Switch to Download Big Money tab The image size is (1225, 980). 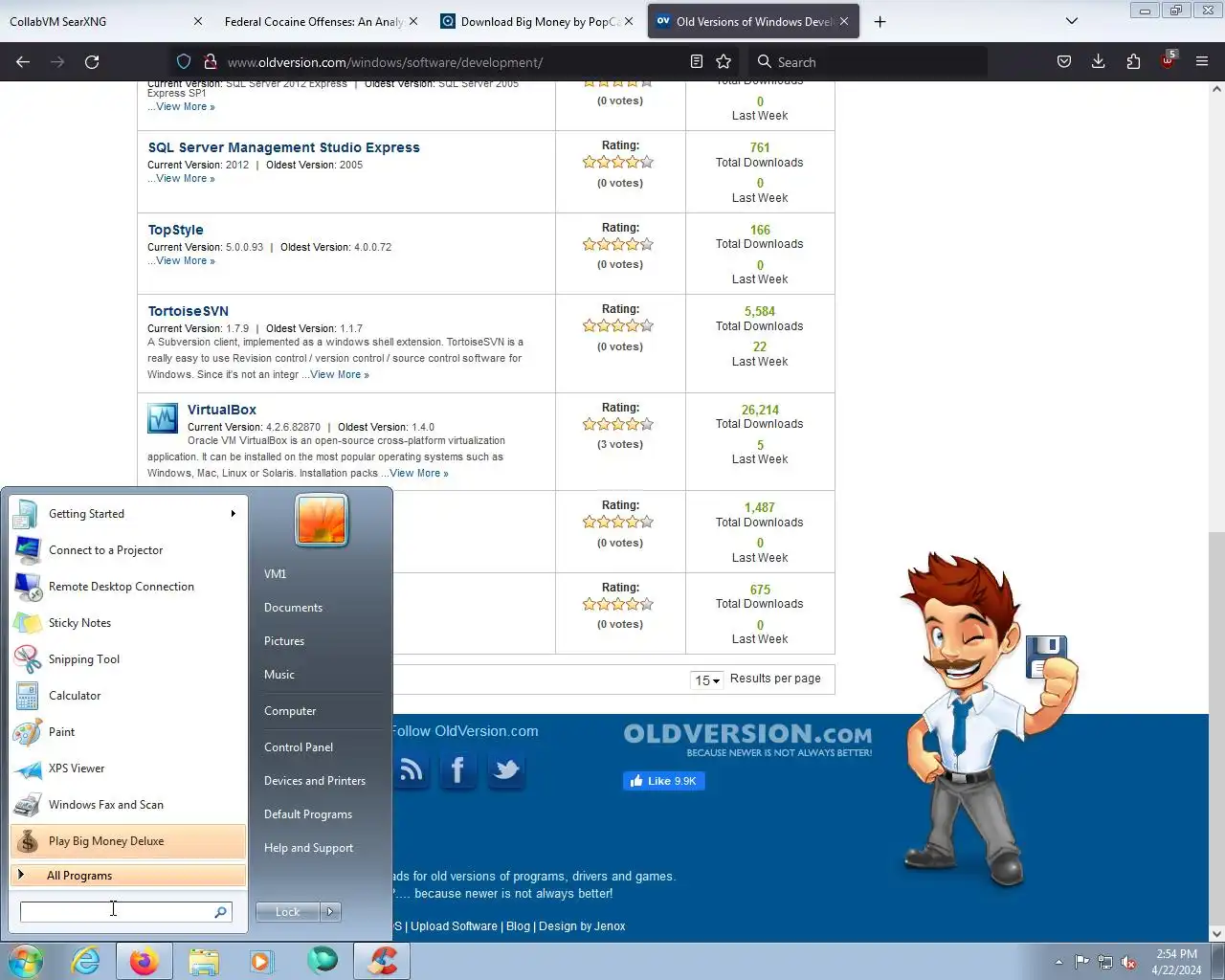point(537,21)
